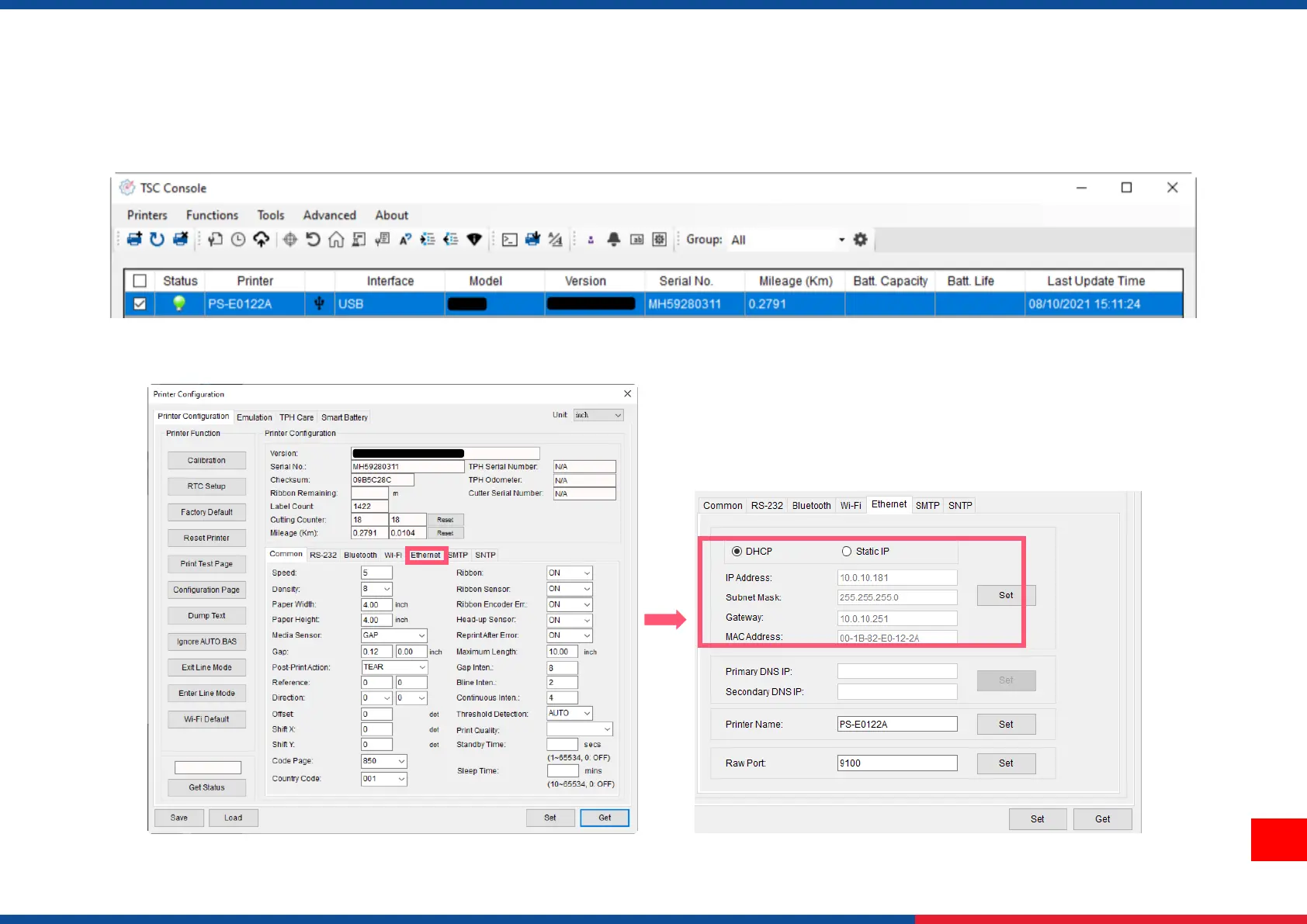Select the DHCP radio button
This screenshot has height=924, width=1307.
(x=737, y=552)
